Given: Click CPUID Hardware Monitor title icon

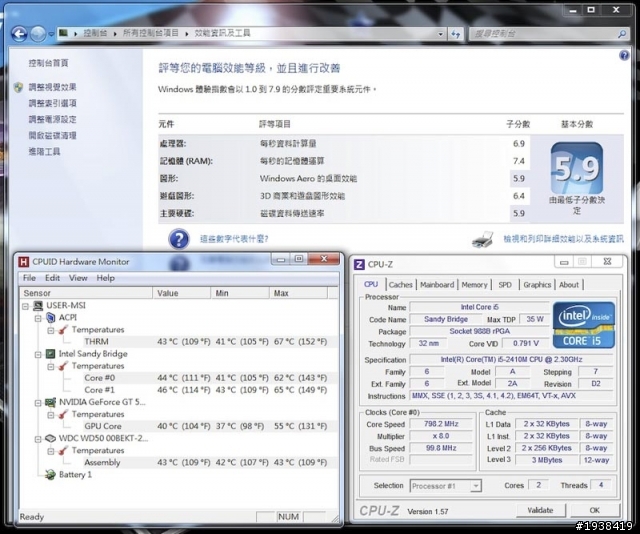Looking at the screenshot, I should coord(24,262).
